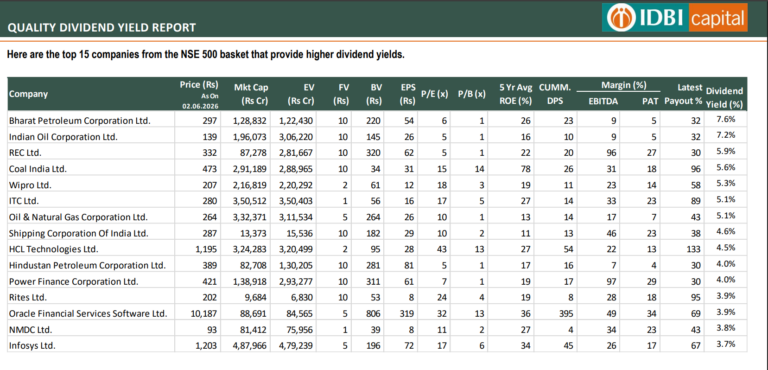This screenshot has height=370, width=768.
Task: Click the 4,87,966 Infosys market cap
Action: click(250, 345)
